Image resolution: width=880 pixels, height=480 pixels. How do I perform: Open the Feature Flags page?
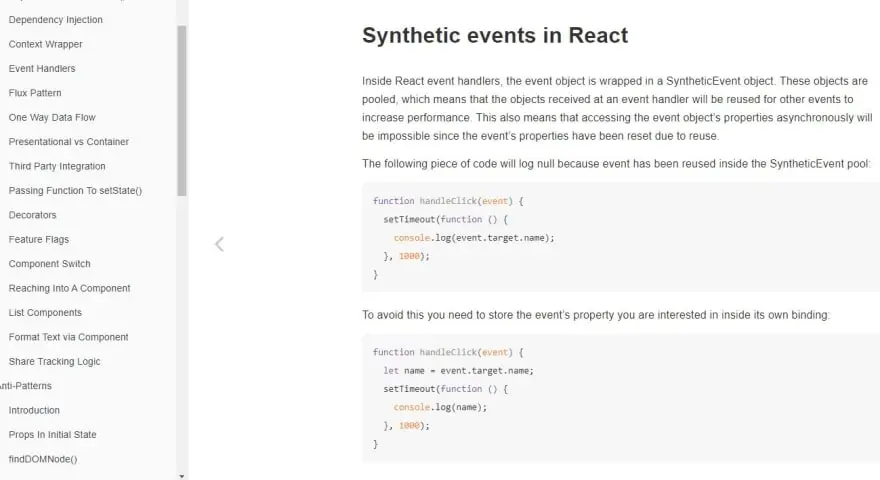coord(39,240)
